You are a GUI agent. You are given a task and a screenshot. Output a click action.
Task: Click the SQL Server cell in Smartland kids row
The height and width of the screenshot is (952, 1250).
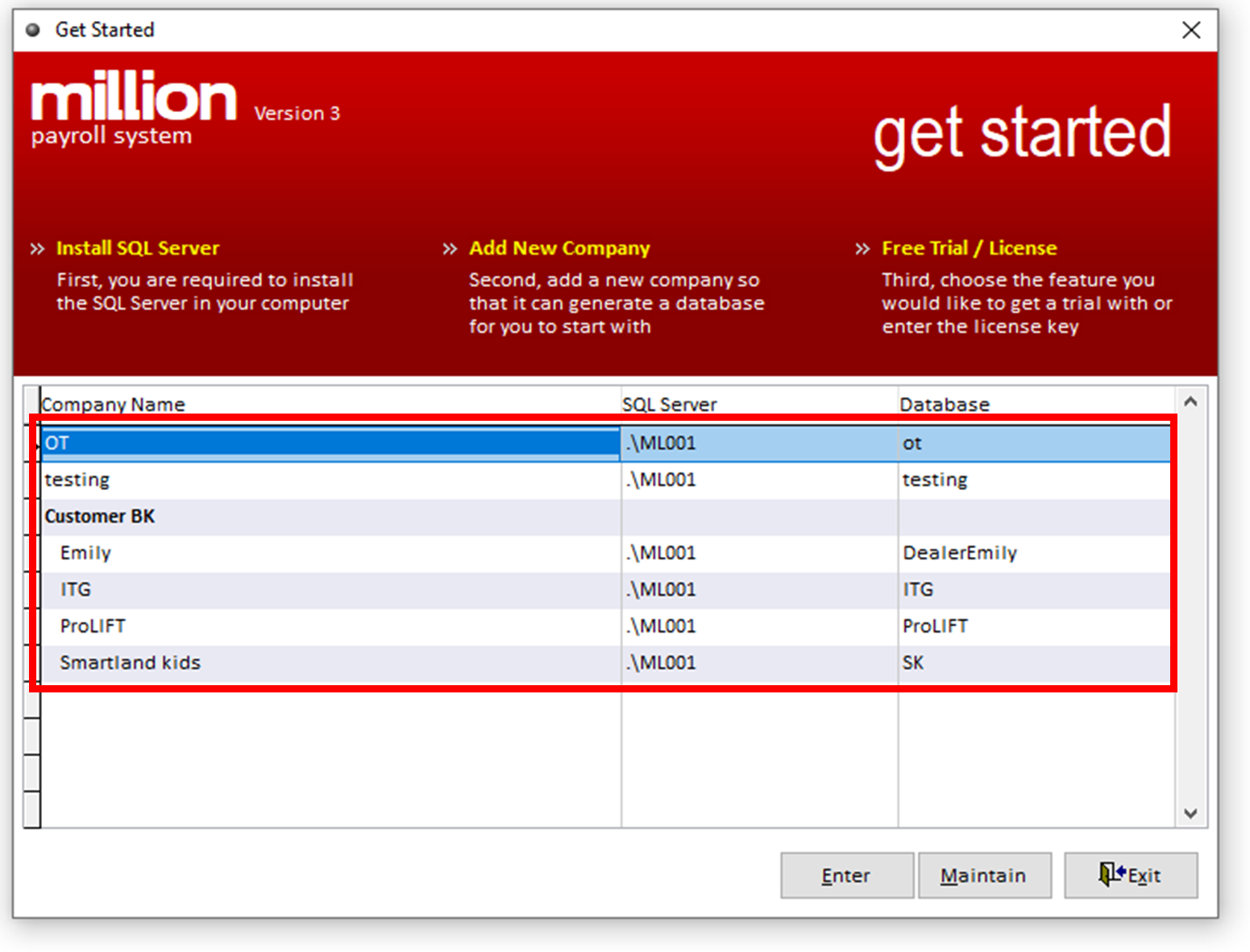759,663
